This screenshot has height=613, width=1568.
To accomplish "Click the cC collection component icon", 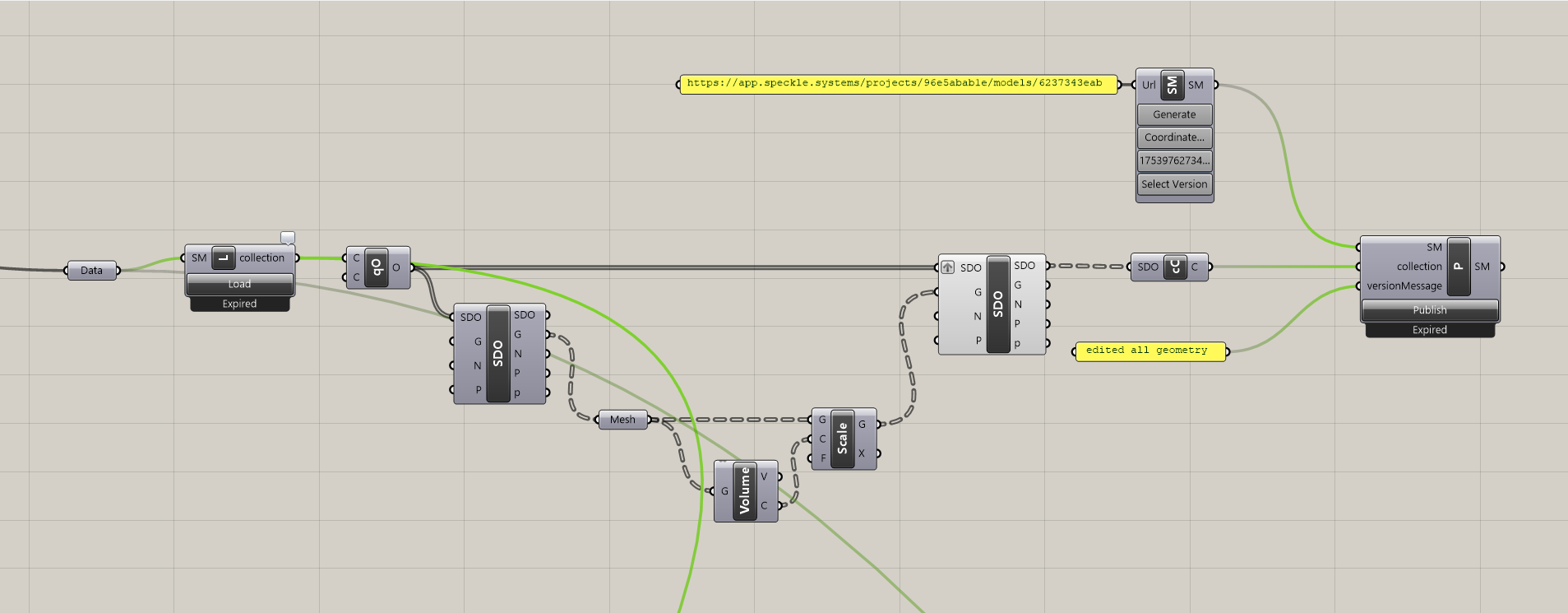I will tap(1175, 267).
